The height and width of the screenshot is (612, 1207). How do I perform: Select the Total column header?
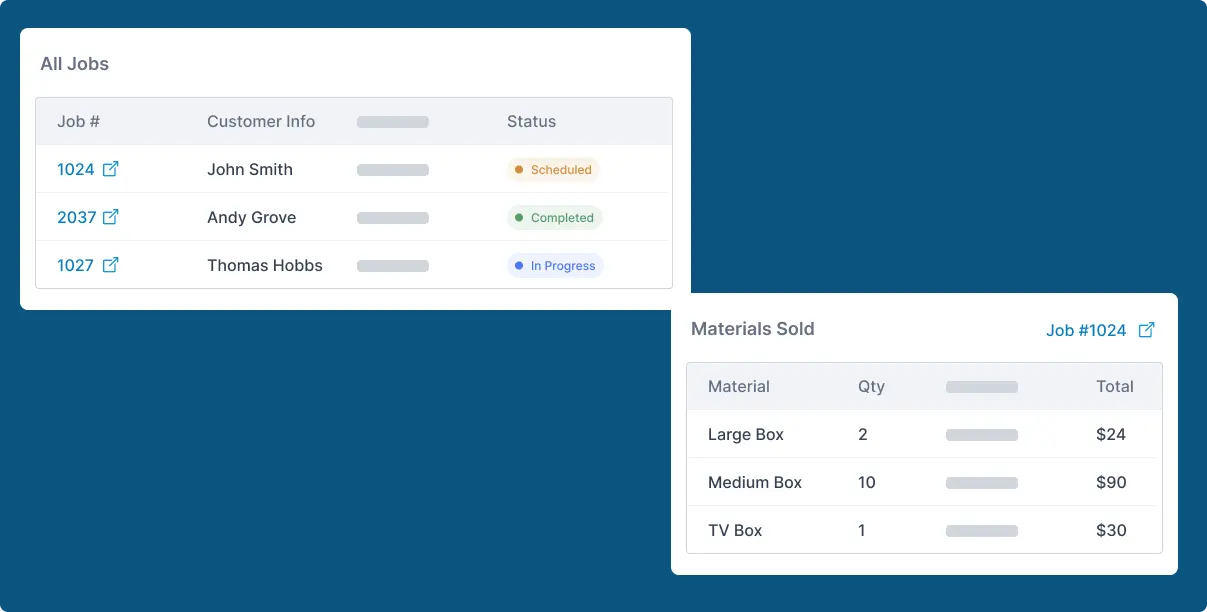click(x=1114, y=387)
